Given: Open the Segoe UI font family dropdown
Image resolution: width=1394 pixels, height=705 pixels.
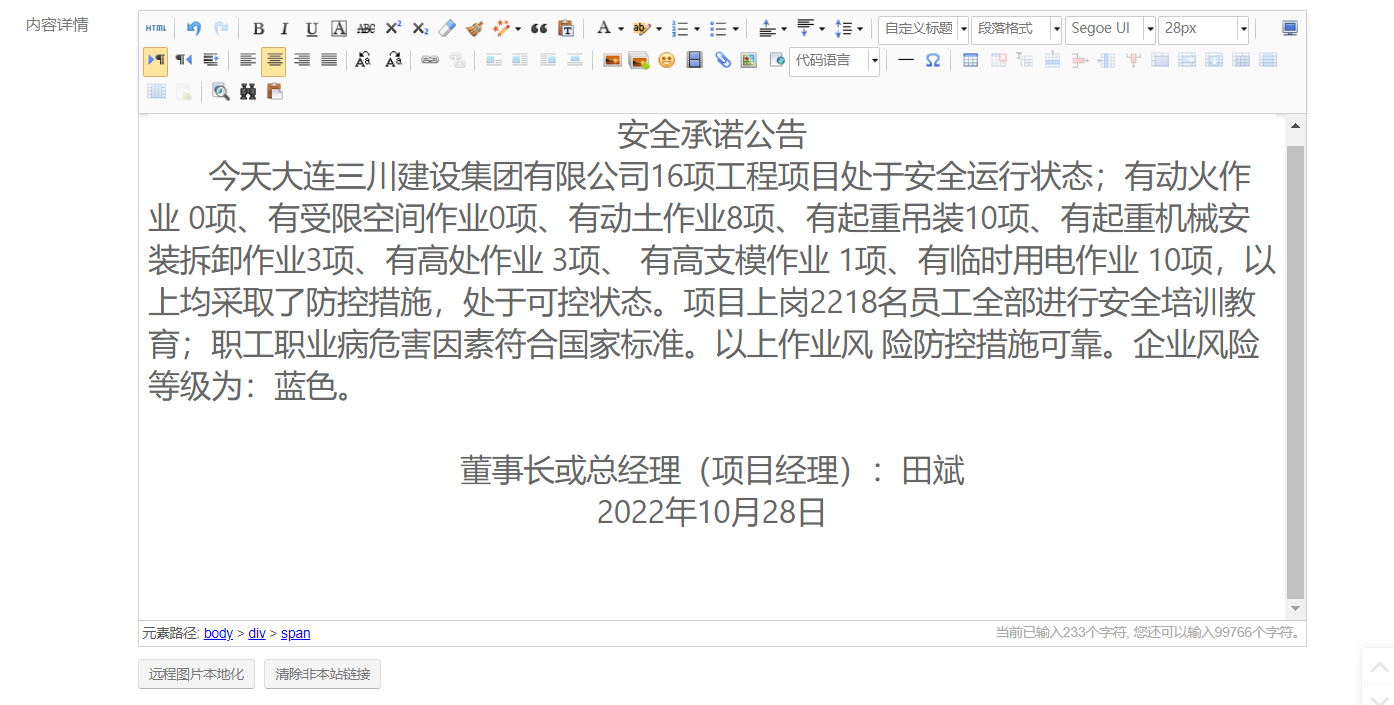Looking at the screenshot, I should [x=1110, y=29].
